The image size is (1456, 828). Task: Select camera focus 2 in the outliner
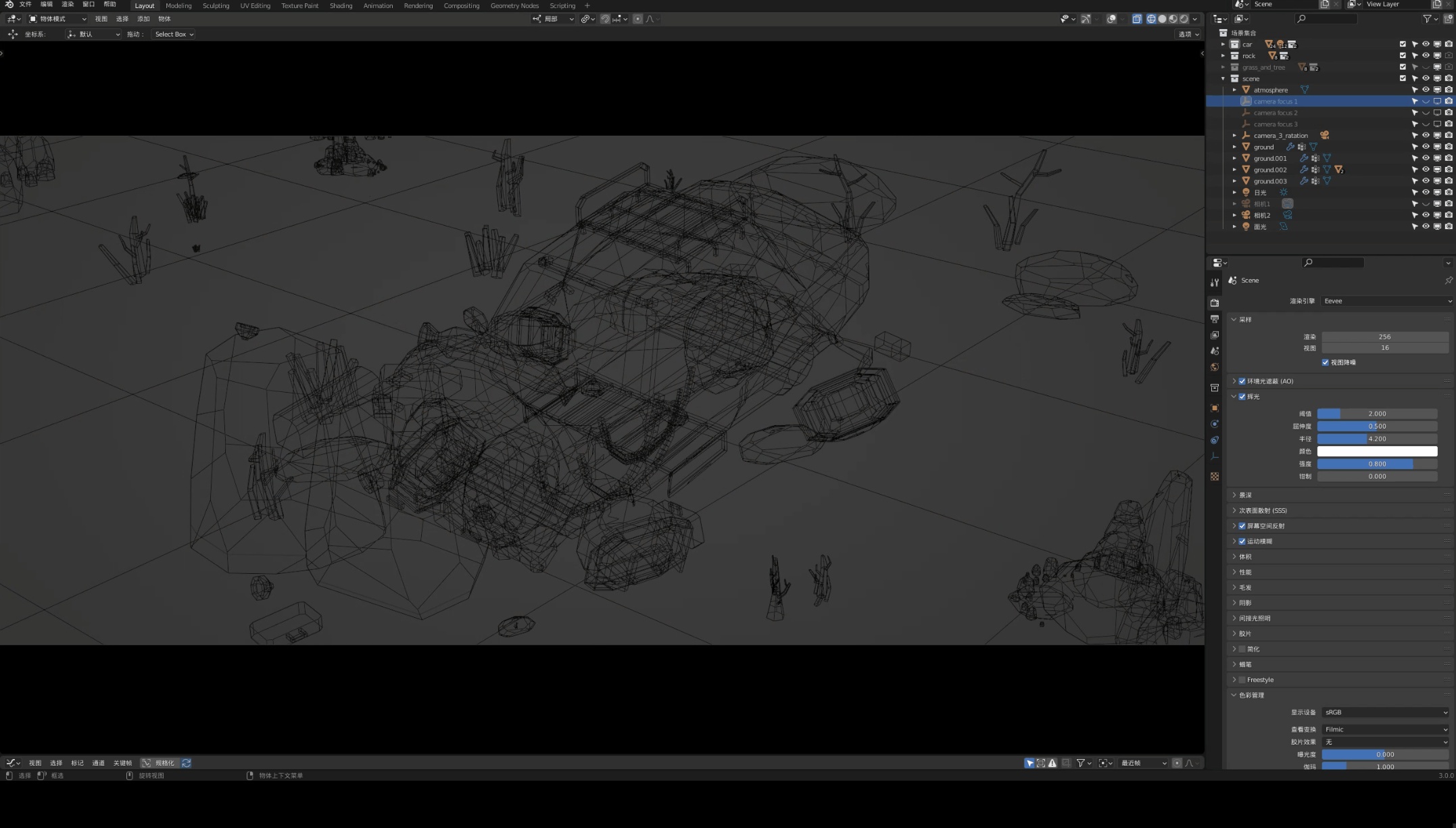pos(1275,113)
